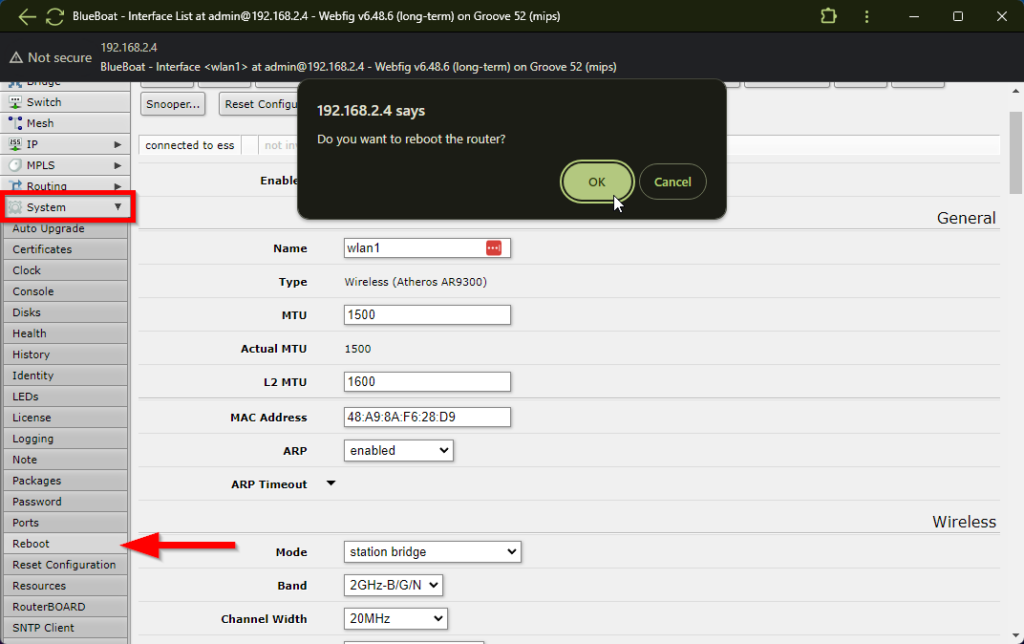Open the browser extensions puzzle icon

click(x=828, y=16)
